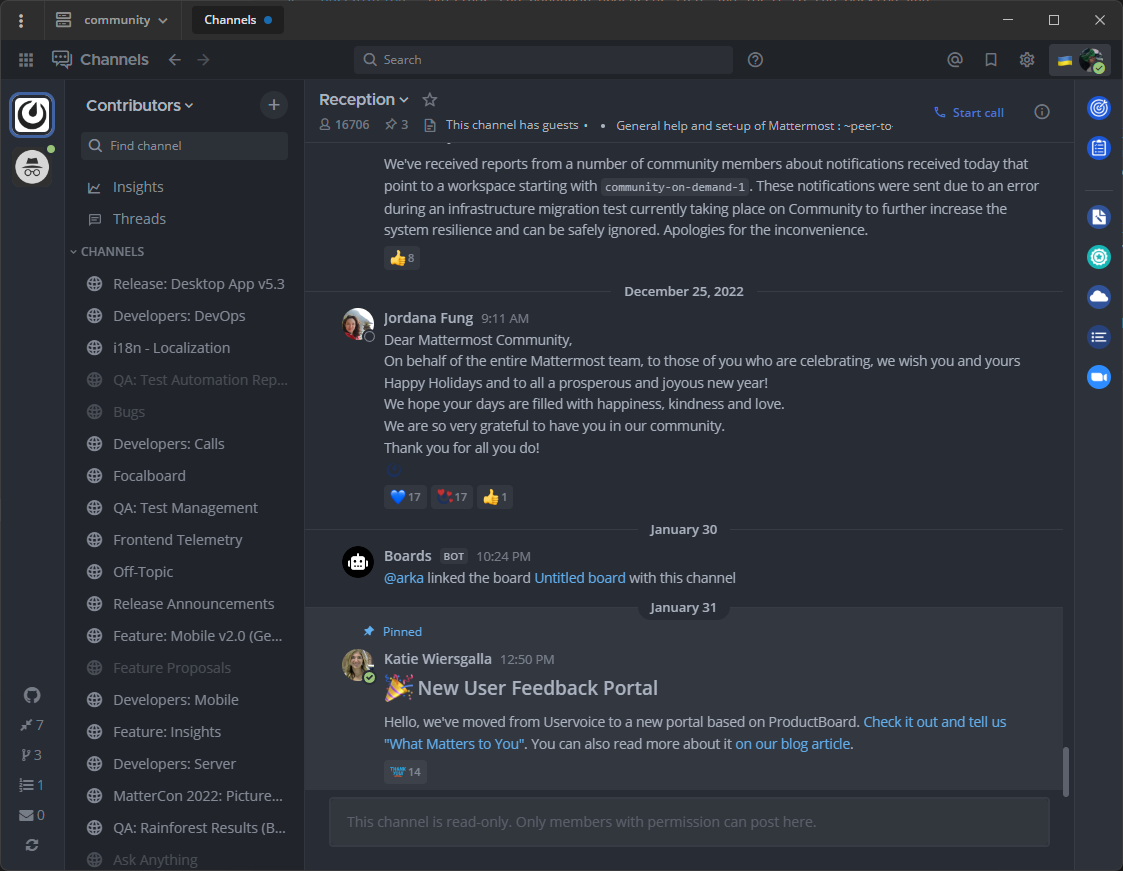This screenshot has height=871, width=1123.
Task: Open saved messages bookmark icon
Action: [x=991, y=59]
